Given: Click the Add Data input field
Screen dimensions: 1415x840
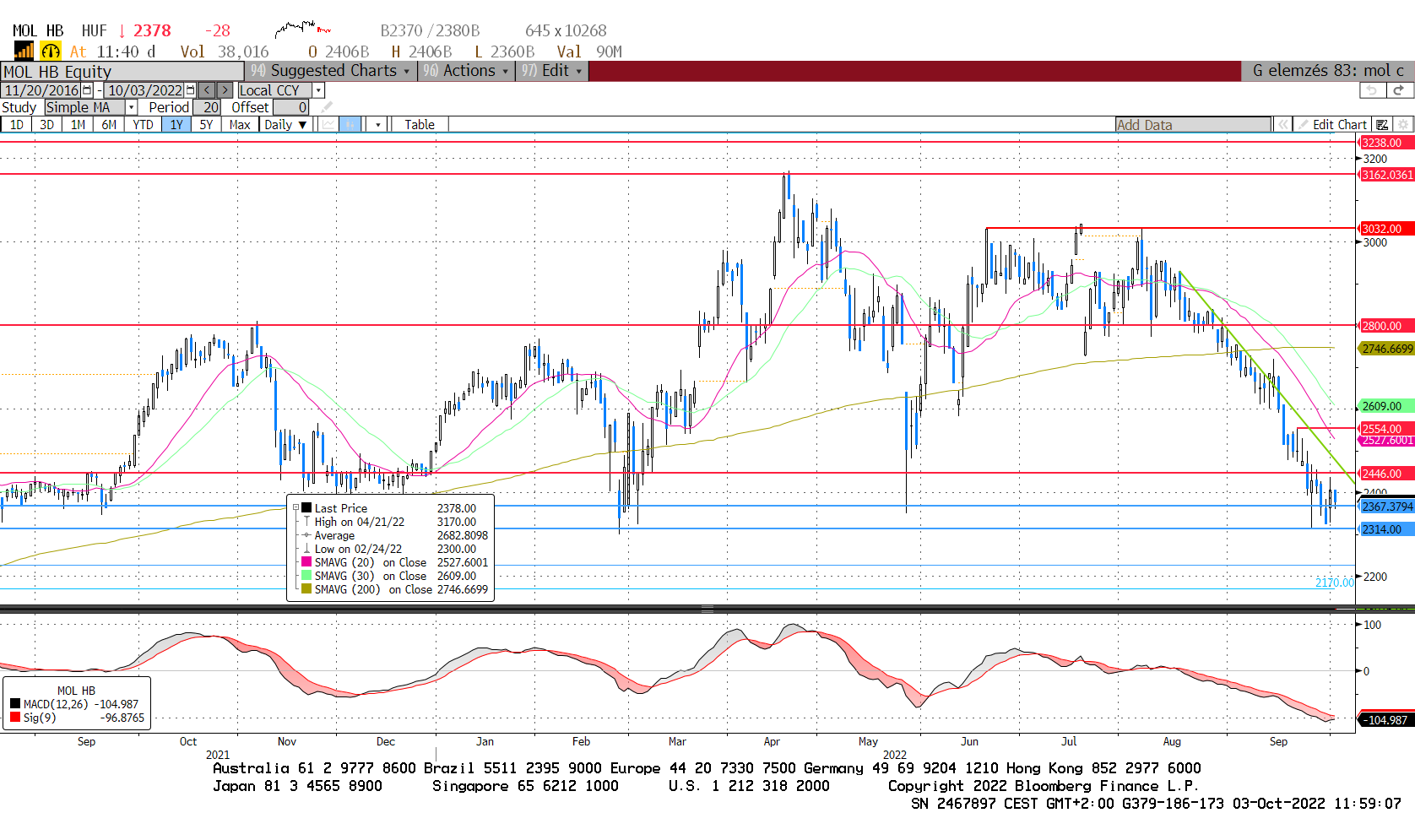Looking at the screenshot, I should click(1193, 124).
